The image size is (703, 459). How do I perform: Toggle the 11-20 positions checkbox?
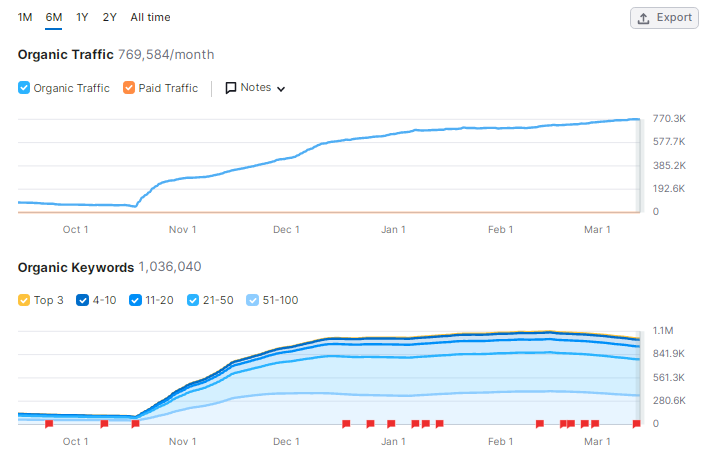[135, 300]
